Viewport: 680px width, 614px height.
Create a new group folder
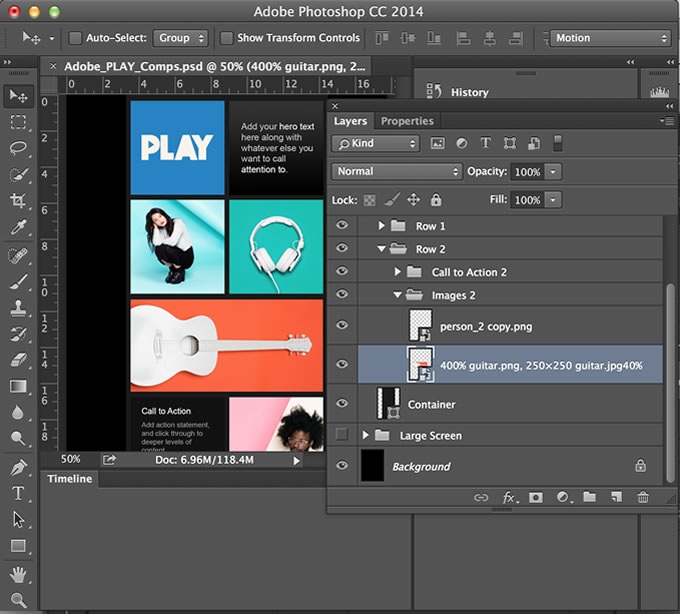click(589, 497)
